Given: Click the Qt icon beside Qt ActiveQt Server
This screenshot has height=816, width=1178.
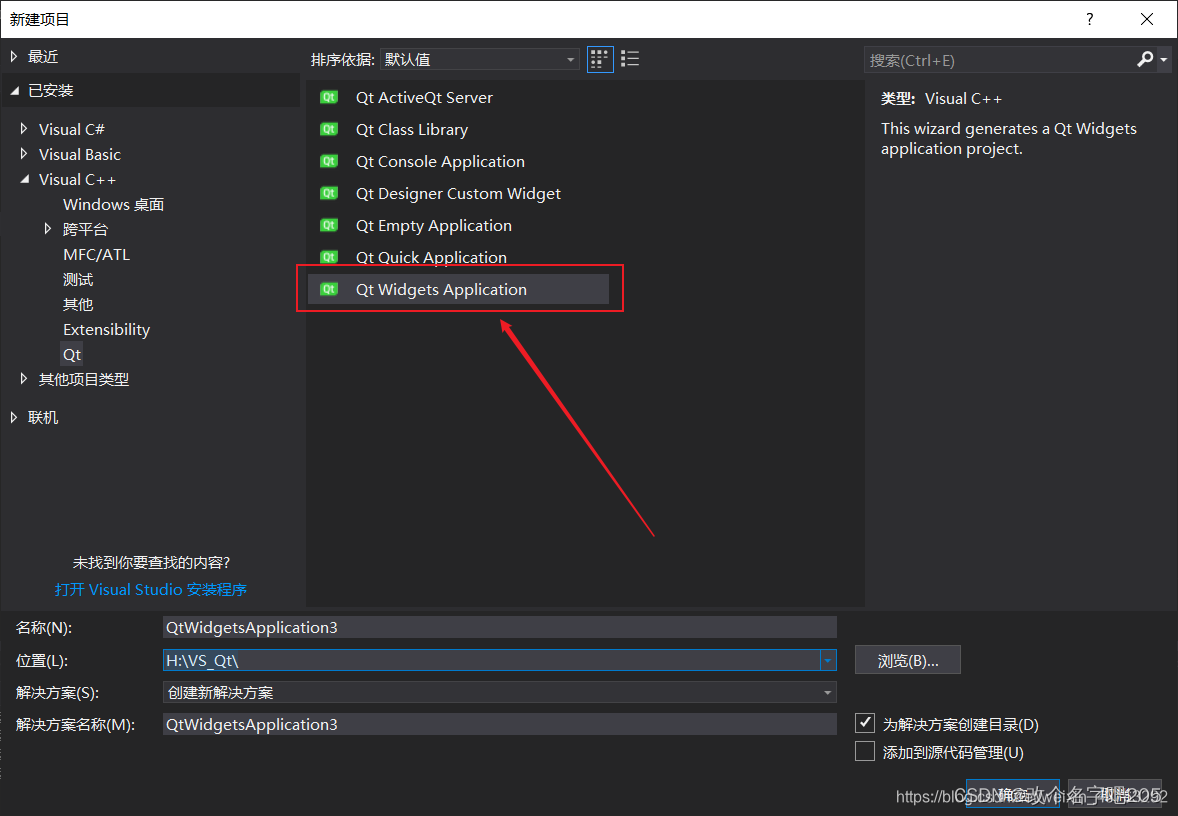Looking at the screenshot, I should [x=329, y=97].
